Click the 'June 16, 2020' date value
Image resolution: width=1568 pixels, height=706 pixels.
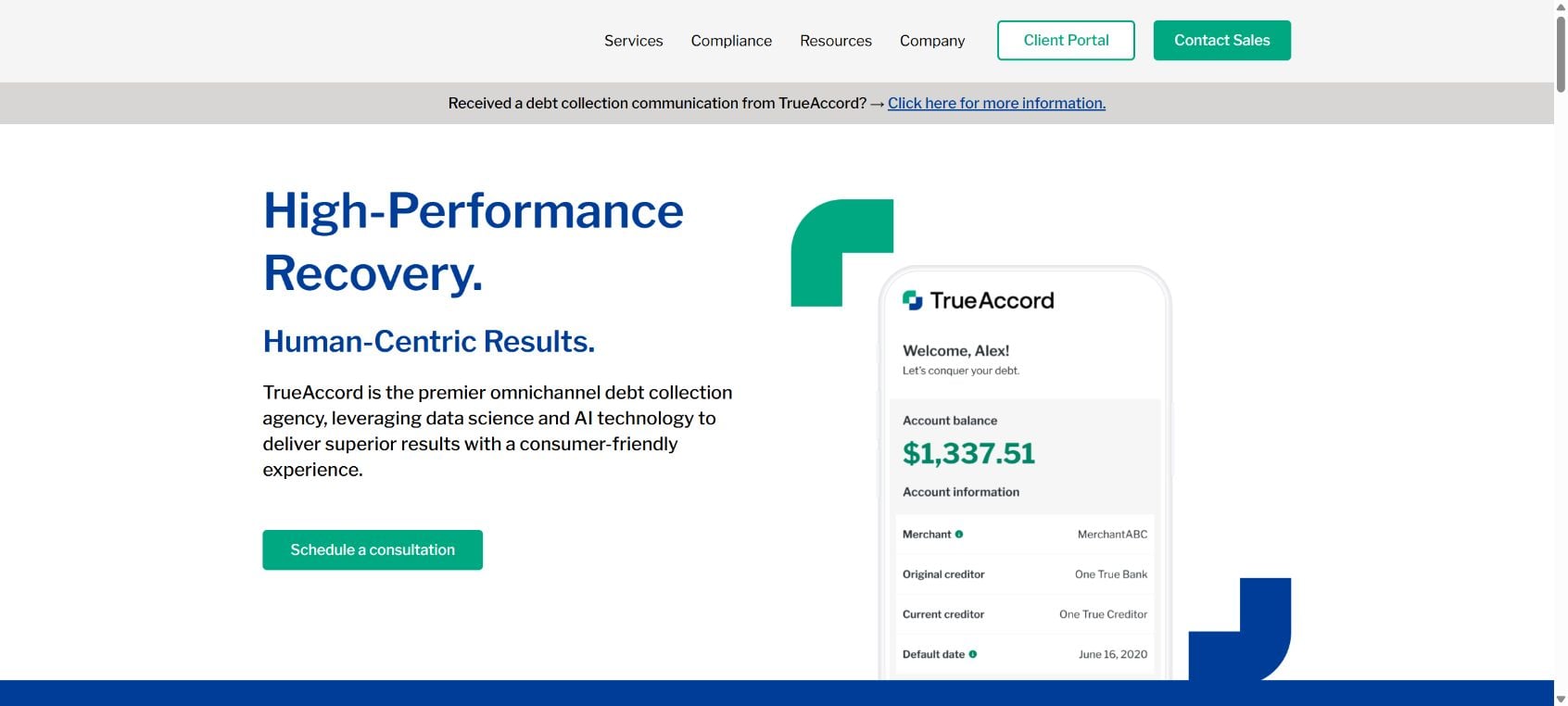tap(1113, 654)
